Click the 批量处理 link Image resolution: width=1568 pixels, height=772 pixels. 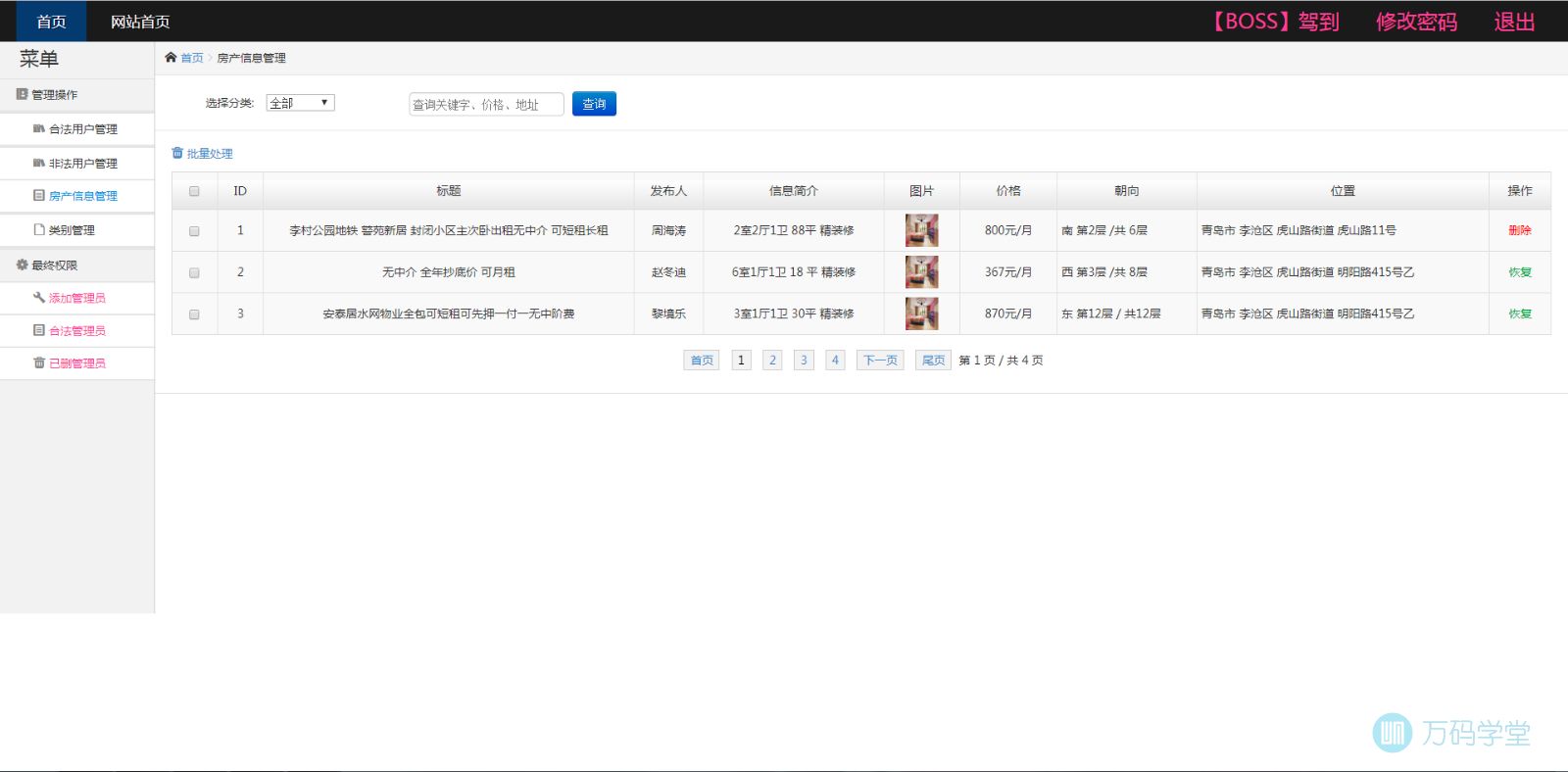tap(210, 154)
